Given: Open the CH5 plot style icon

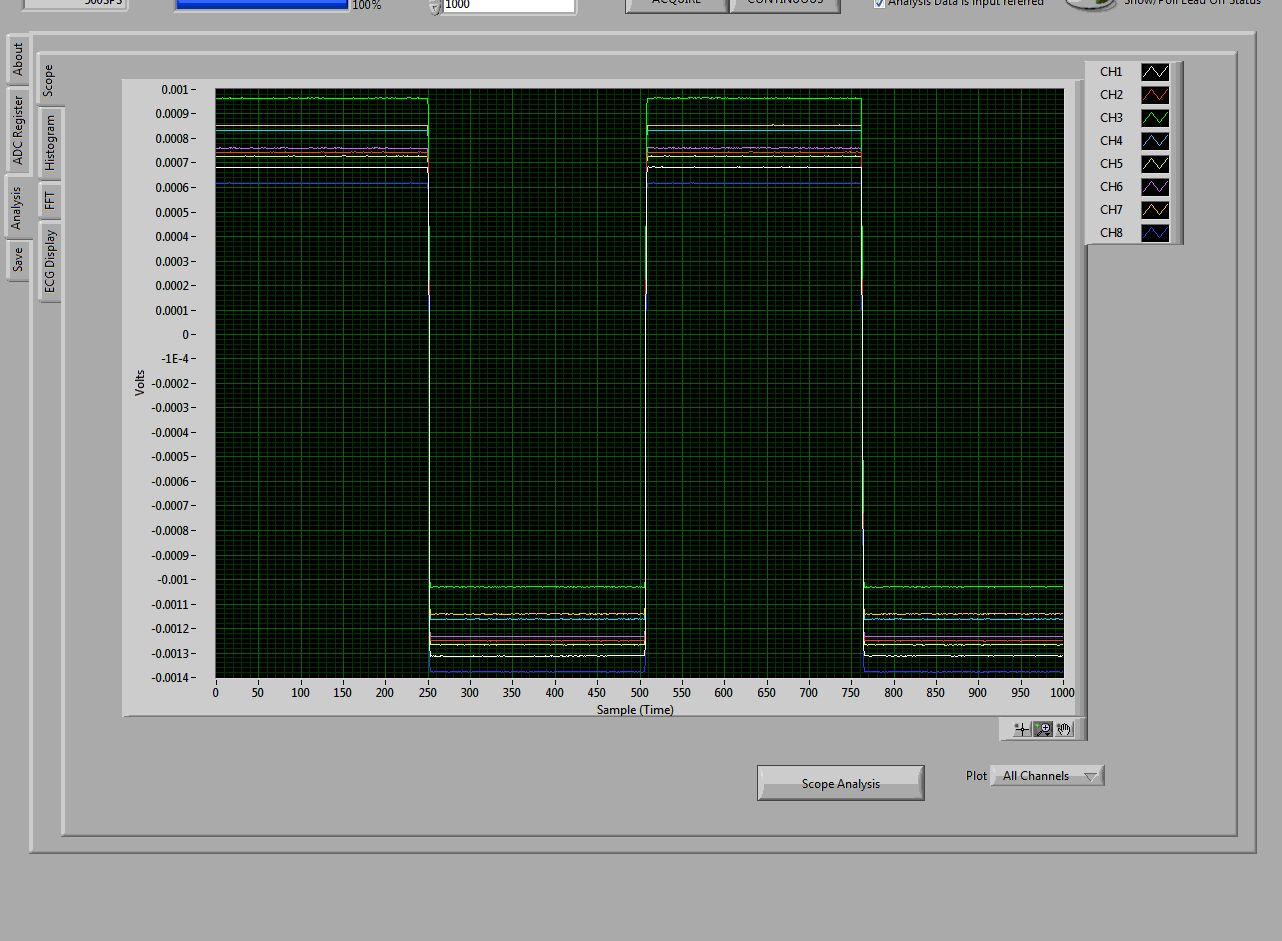Looking at the screenshot, I should (x=1155, y=164).
